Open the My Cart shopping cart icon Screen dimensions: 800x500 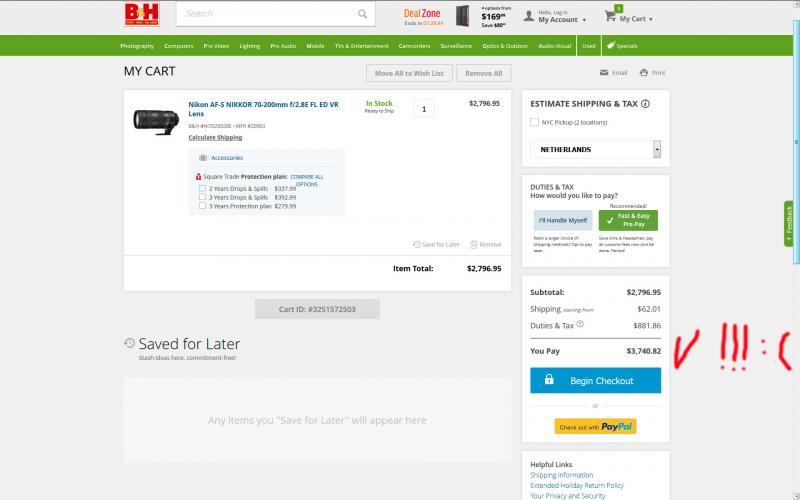610,16
